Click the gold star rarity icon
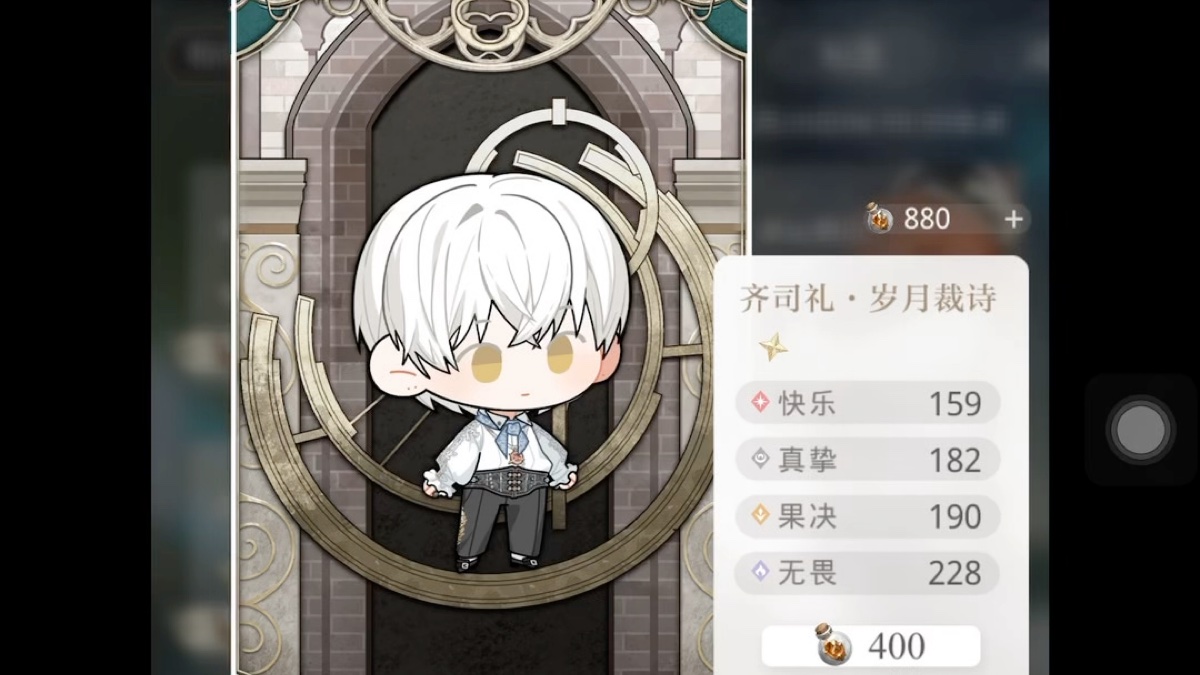This screenshot has height=675, width=1200. [x=772, y=347]
